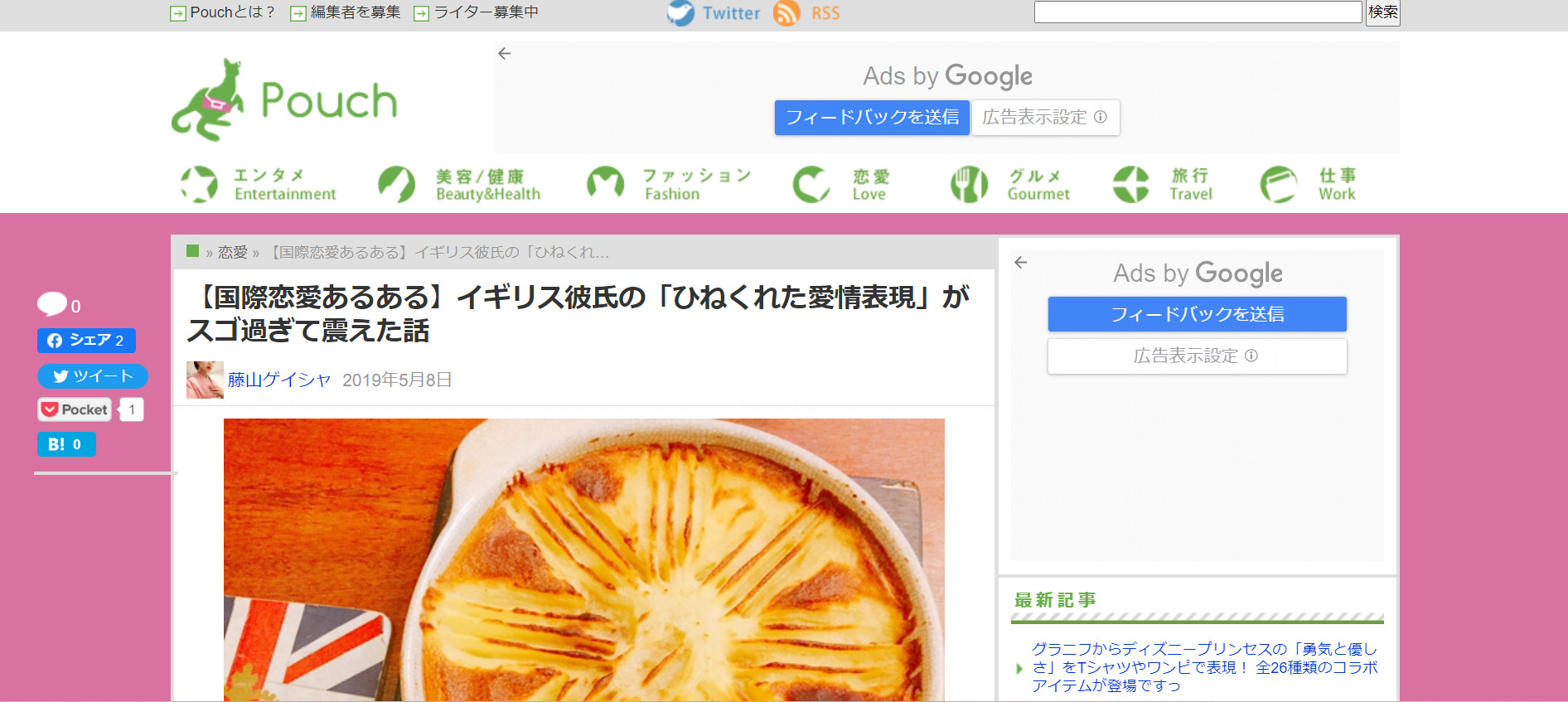Click back arrow in sidebar Google ad
Viewport: 1568px width, 702px height.
click(1020, 262)
